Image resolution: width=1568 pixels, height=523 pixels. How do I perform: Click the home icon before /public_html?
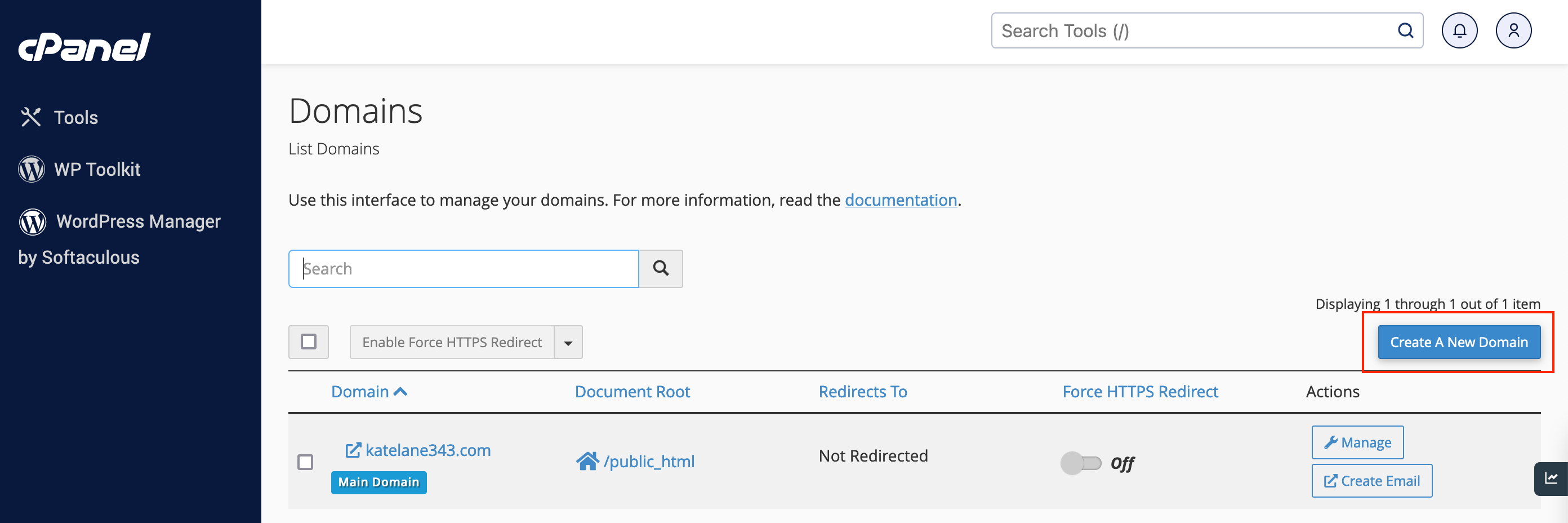(587, 461)
